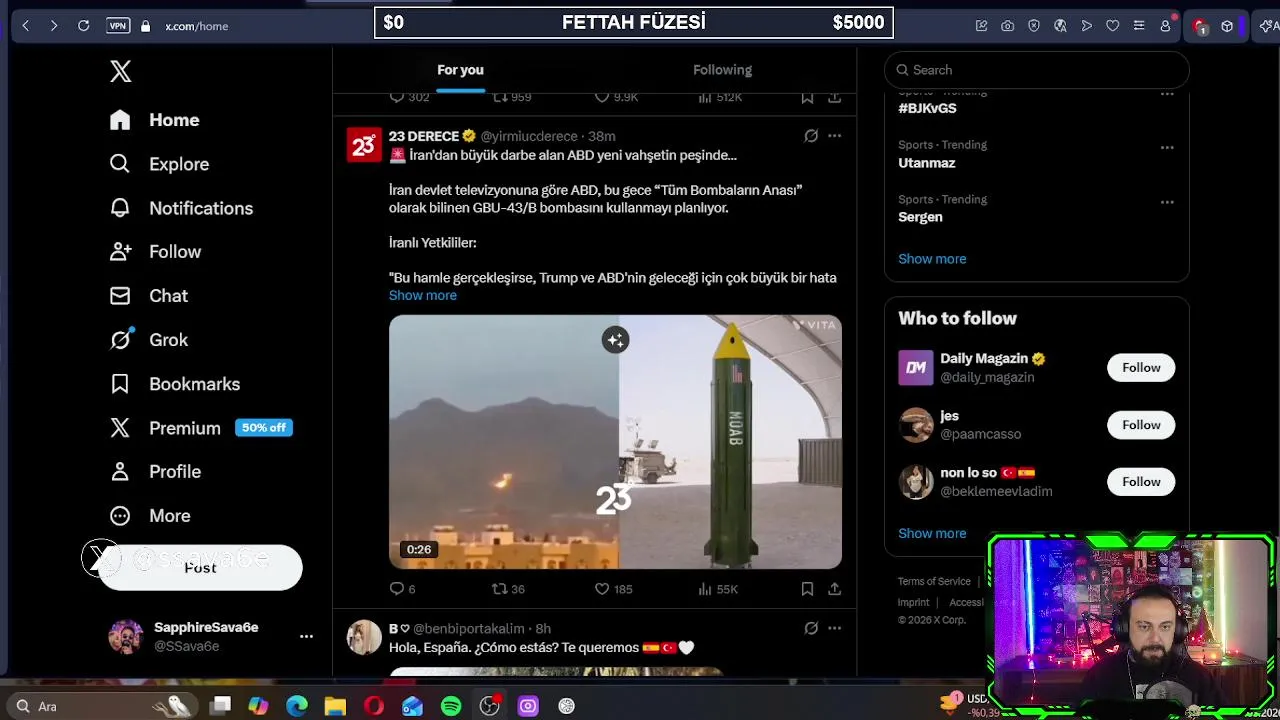Toggle the browser VPN badge
The image size is (1280, 720).
point(118,26)
